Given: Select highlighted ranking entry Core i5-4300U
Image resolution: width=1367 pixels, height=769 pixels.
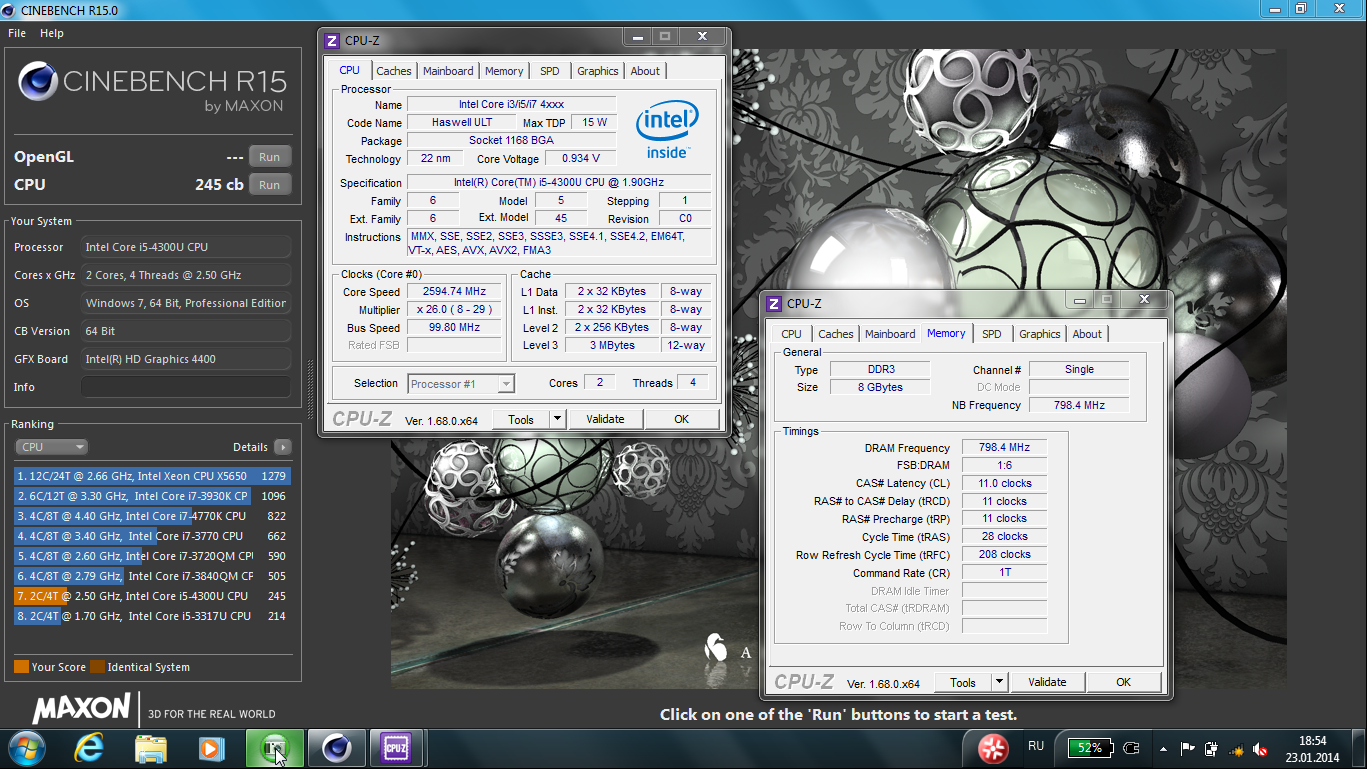Looking at the screenshot, I should [x=151, y=596].
